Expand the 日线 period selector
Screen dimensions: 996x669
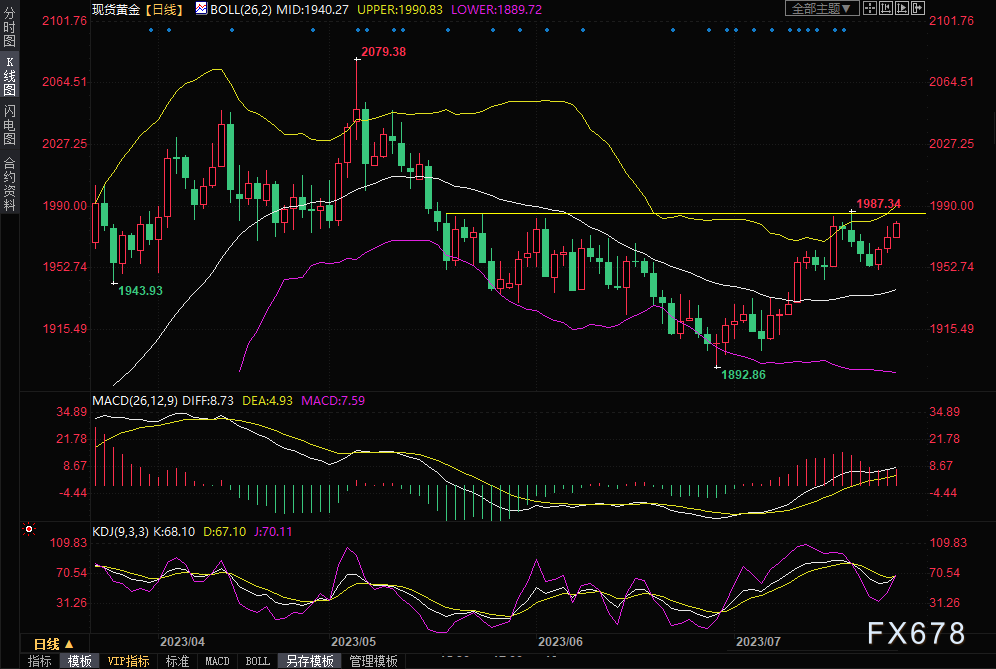click(x=46, y=643)
